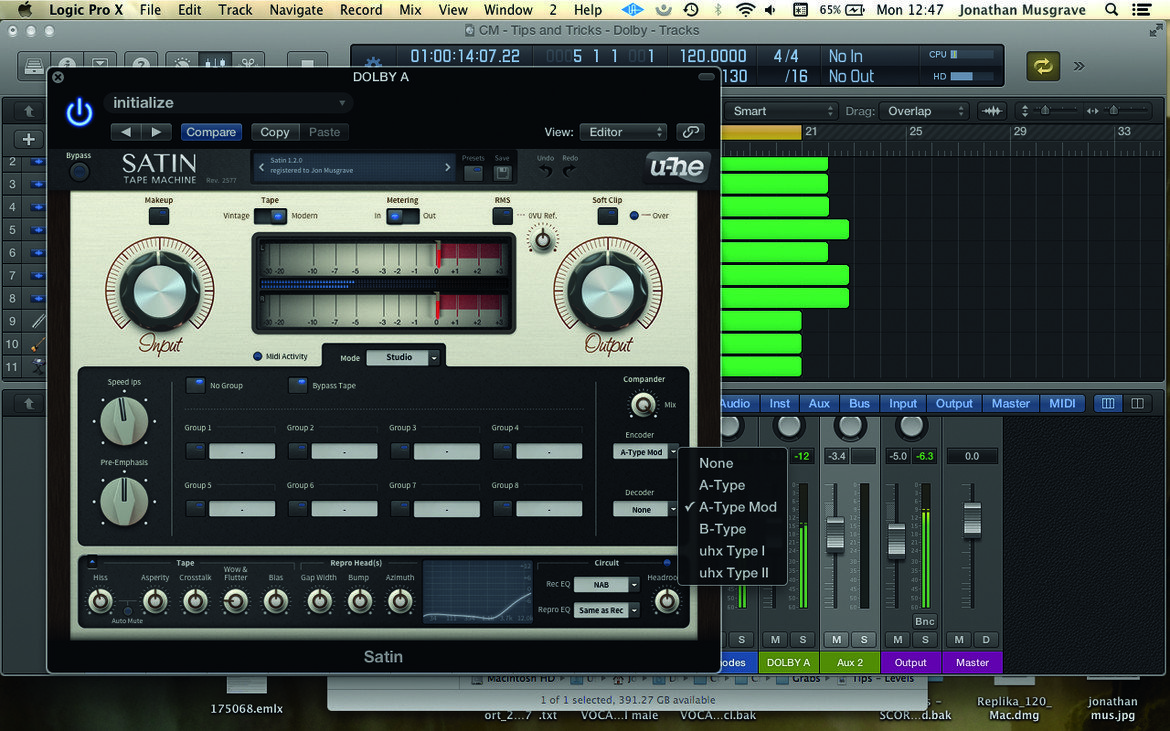Image resolution: width=1170 pixels, height=731 pixels.
Task: Open Time Machine menu bar icon
Action: 691,10
